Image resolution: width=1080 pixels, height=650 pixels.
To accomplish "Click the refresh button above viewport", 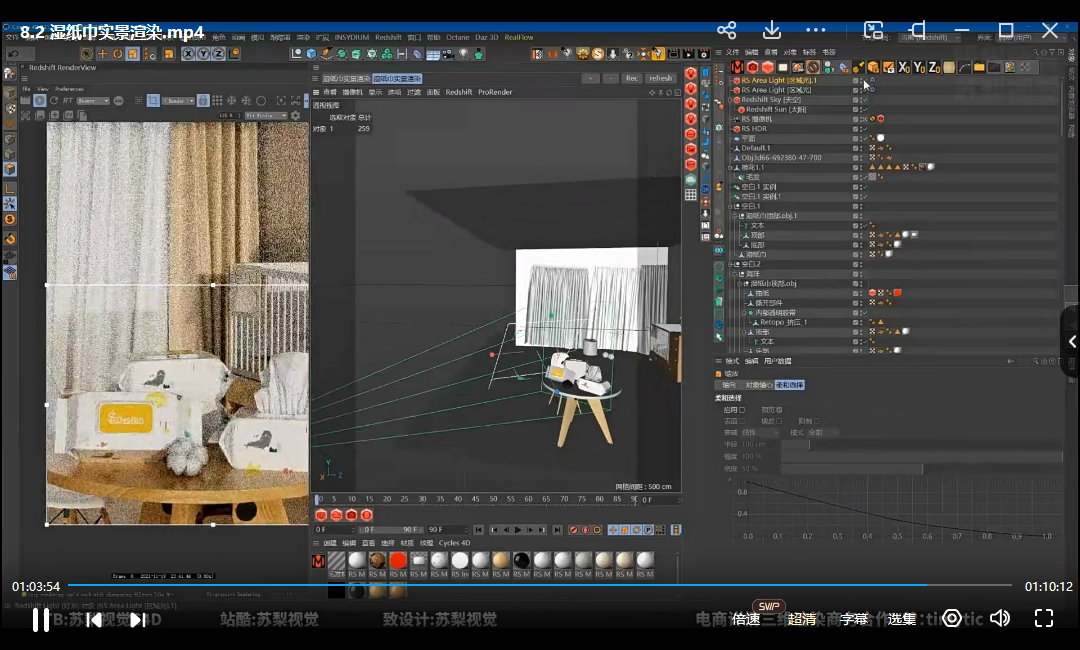I will pos(661,78).
